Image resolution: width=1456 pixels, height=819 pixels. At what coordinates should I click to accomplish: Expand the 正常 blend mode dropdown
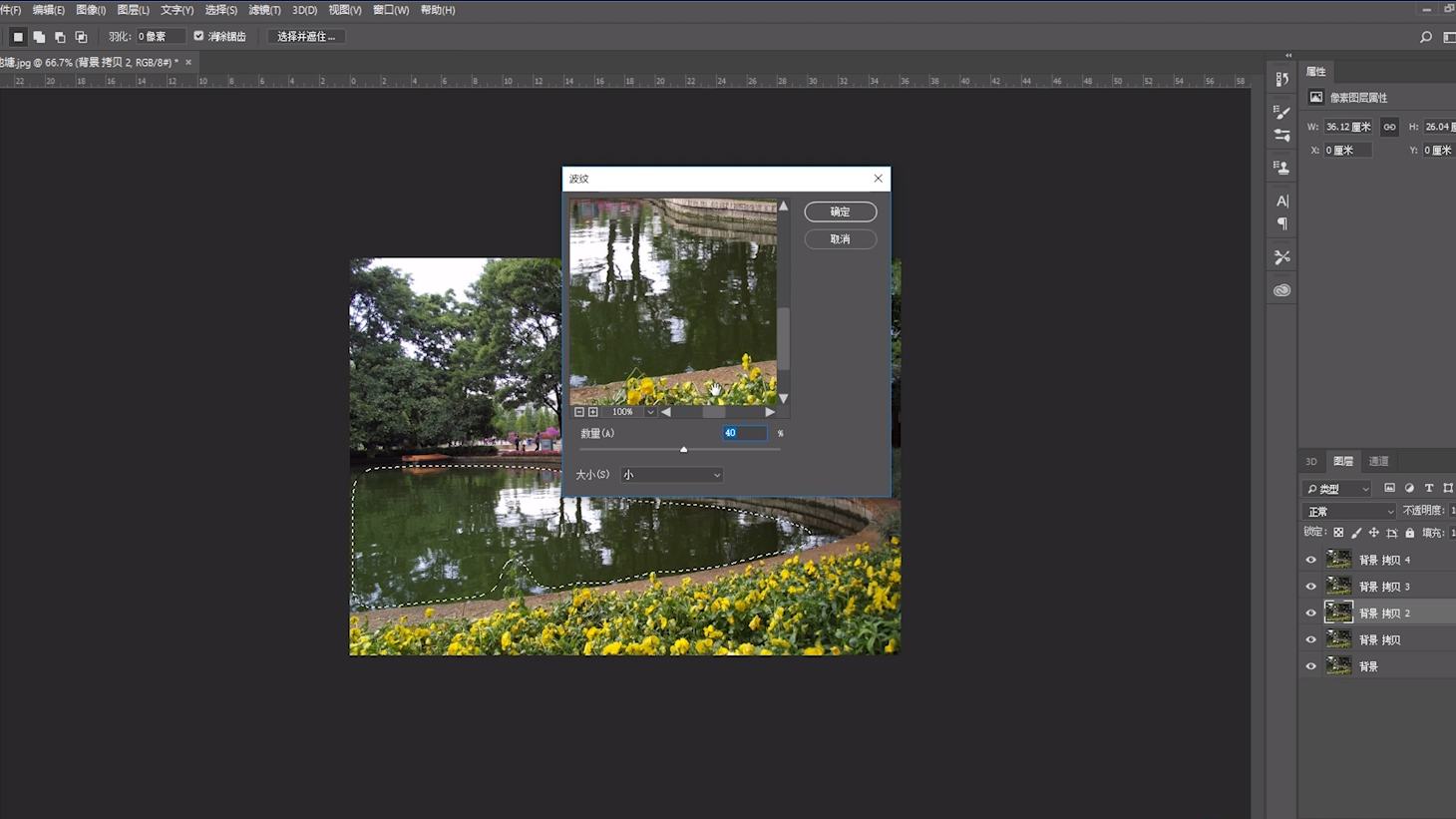pyautogui.click(x=1350, y=512)
